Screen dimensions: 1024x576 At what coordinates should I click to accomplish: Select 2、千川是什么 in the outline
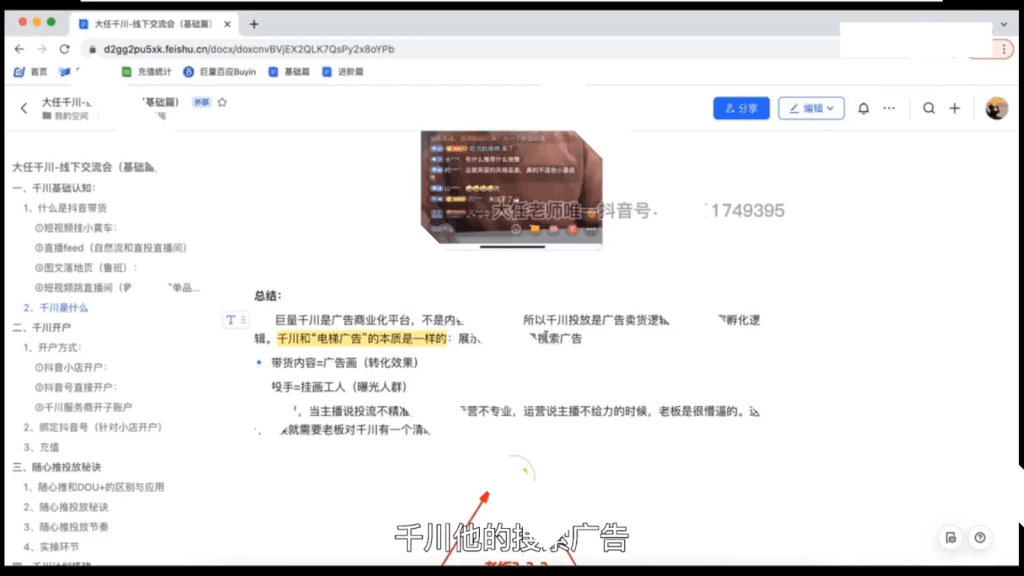(56, 308)
